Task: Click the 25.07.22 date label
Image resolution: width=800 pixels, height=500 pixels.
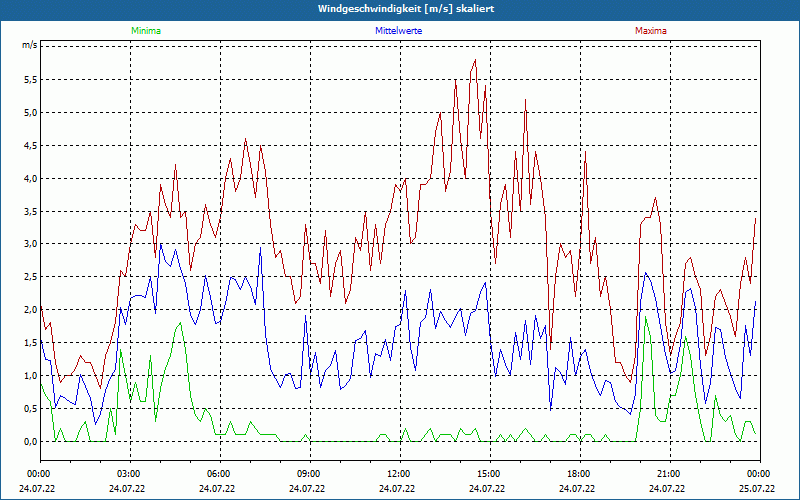Action: (x=758, y=489)
